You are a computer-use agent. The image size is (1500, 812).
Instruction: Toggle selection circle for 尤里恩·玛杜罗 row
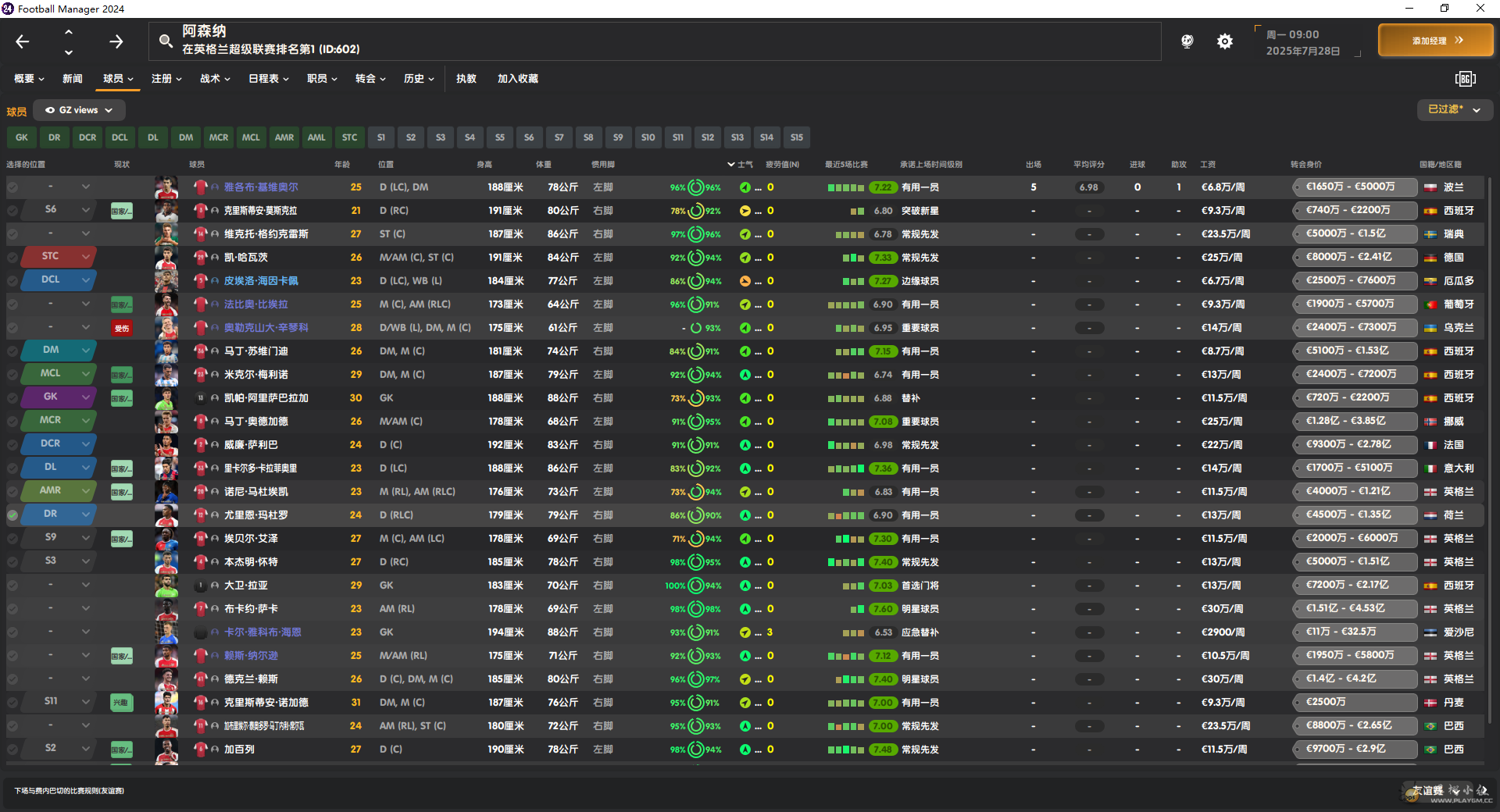pos(12,515)
